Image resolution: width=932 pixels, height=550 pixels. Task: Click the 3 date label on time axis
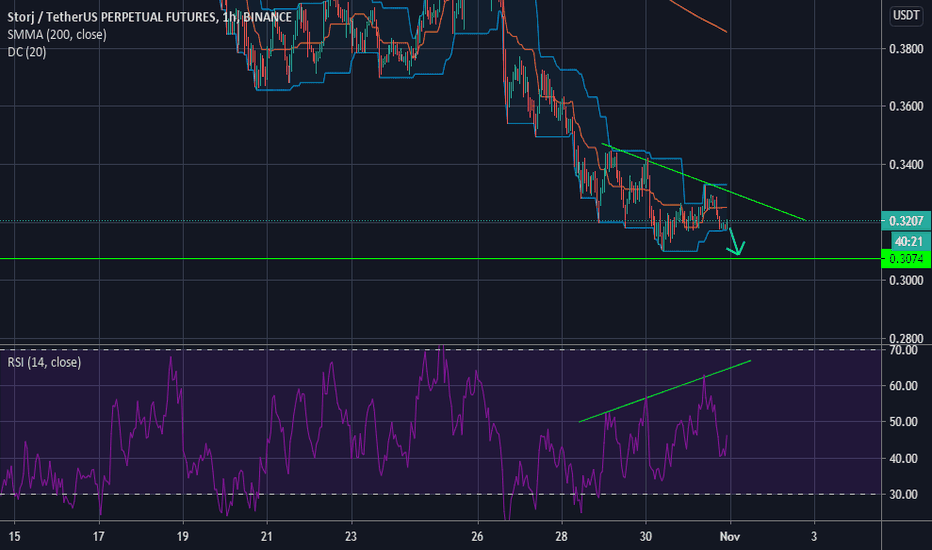click(814, 536)
